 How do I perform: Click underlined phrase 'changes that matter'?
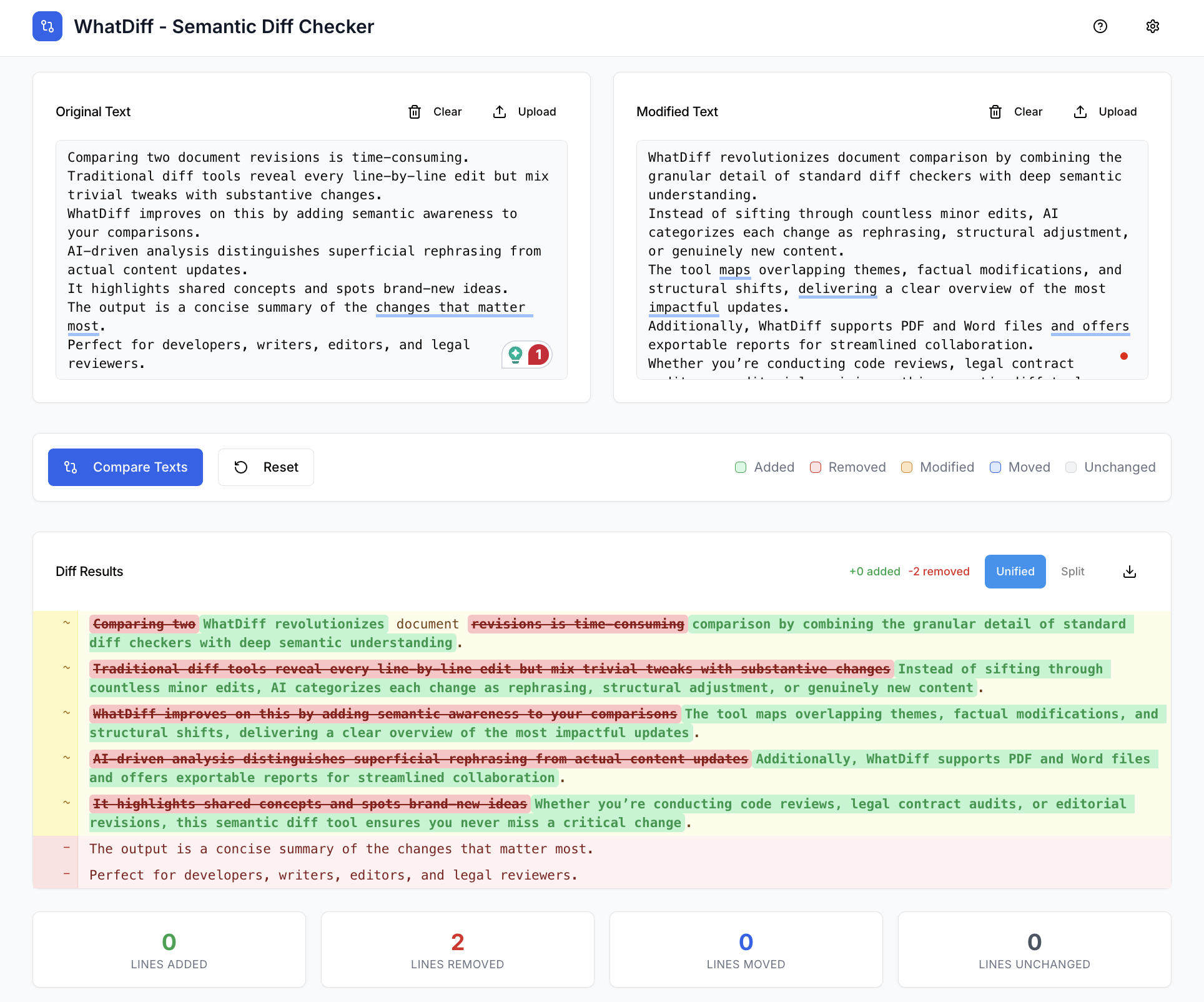point(450,307)
